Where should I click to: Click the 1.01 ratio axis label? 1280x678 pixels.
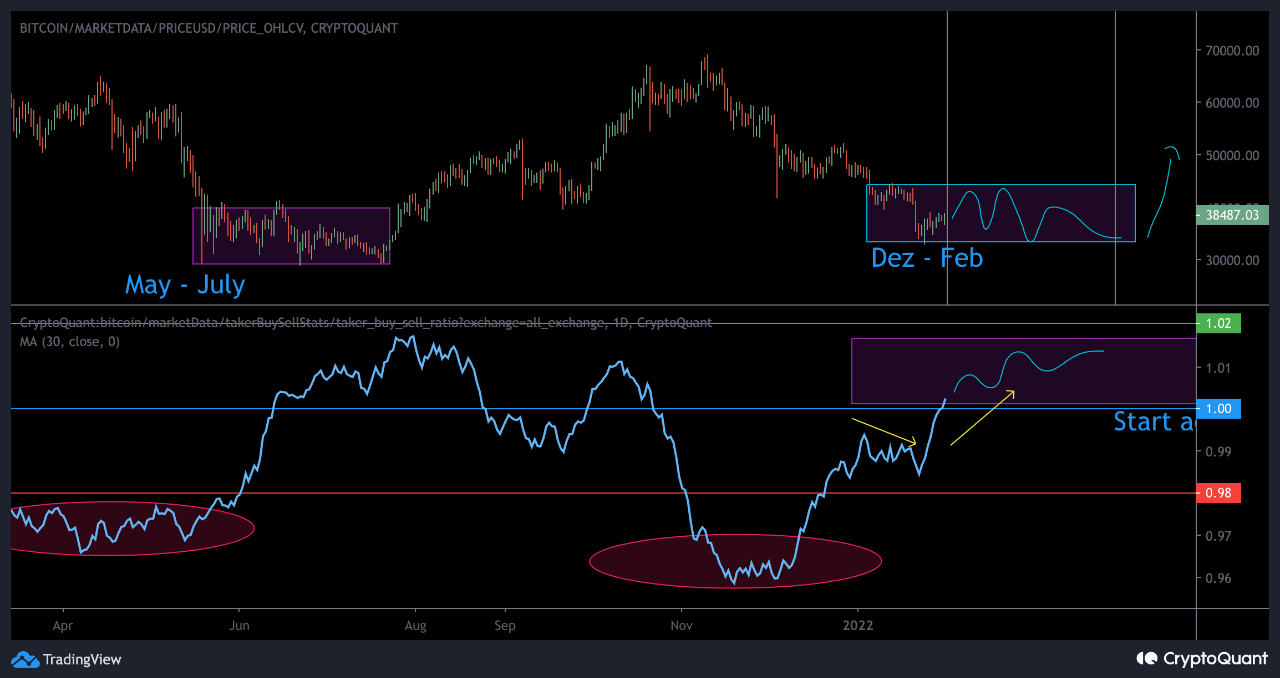1217,368
